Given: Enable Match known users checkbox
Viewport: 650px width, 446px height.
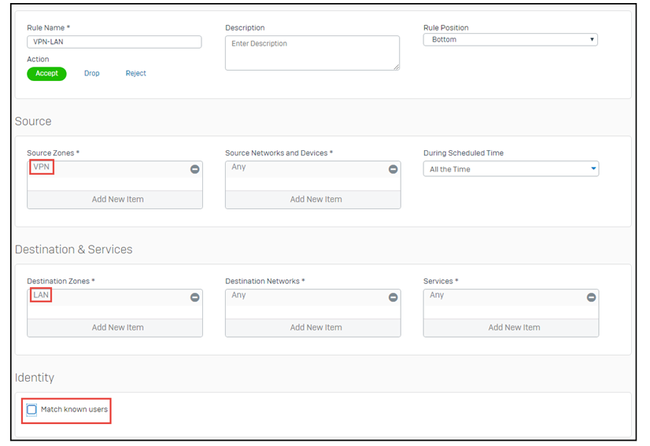Looking at the screenshot, I should [x=32, y=410].
